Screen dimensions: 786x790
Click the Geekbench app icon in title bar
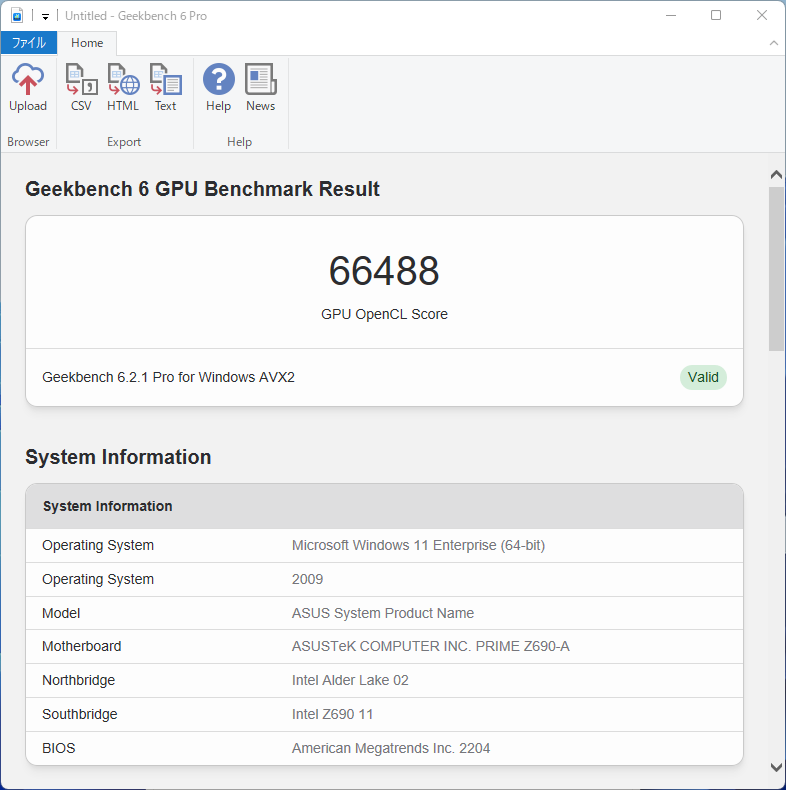pyautogui.click(x=17, y=15)
